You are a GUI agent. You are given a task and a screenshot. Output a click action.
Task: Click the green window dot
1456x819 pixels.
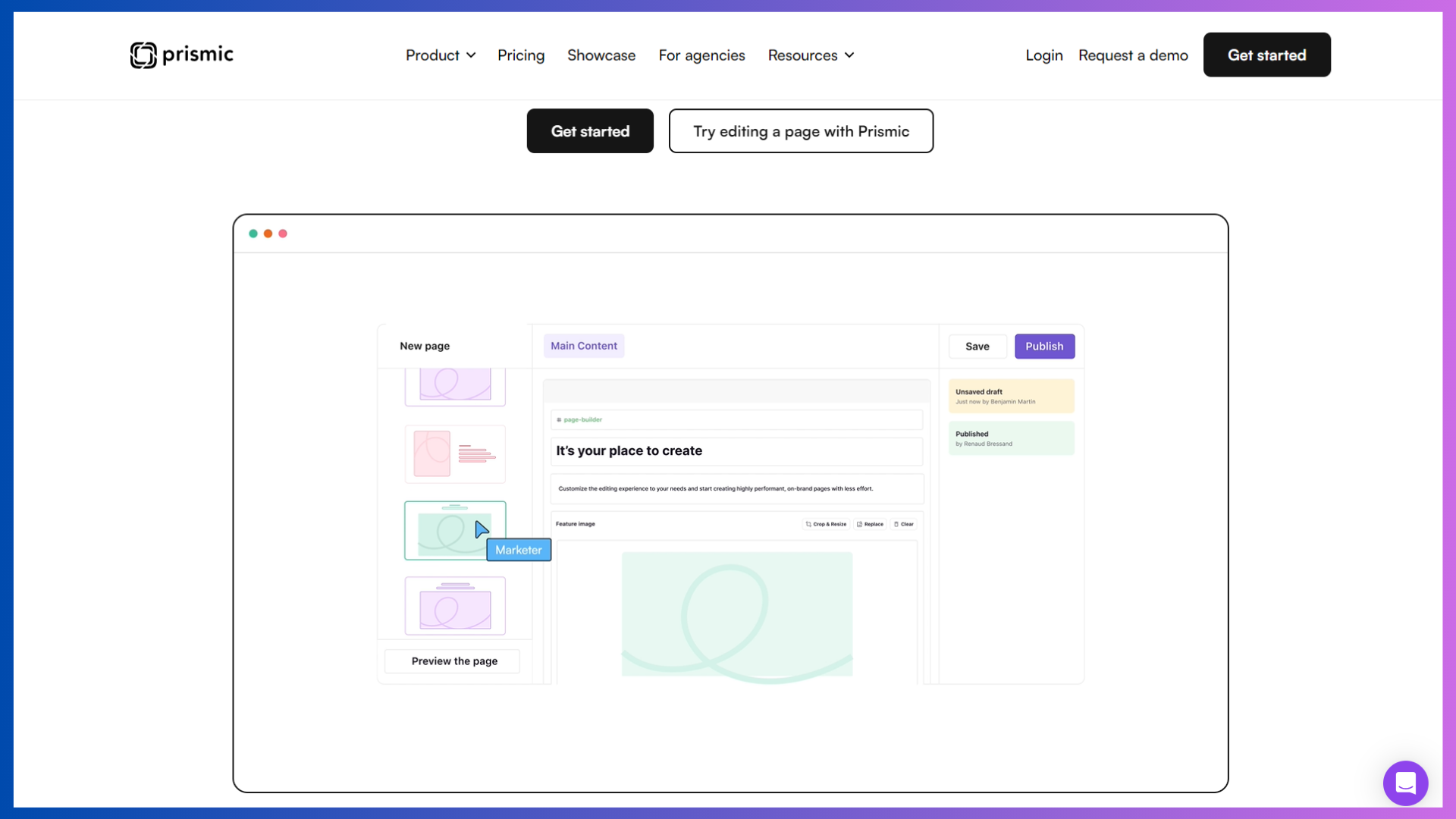click(x=253, y=234)
